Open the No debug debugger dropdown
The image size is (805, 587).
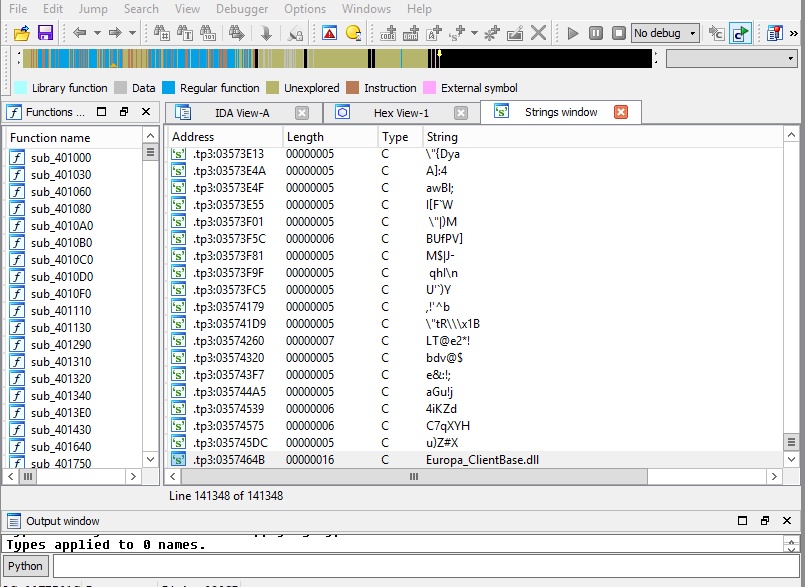click(x=665, y=33)
